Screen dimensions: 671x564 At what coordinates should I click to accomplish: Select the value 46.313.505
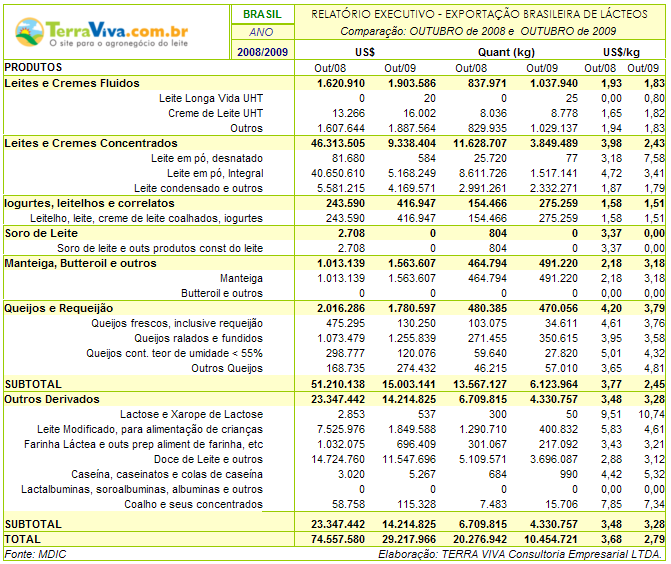(338, 143)
